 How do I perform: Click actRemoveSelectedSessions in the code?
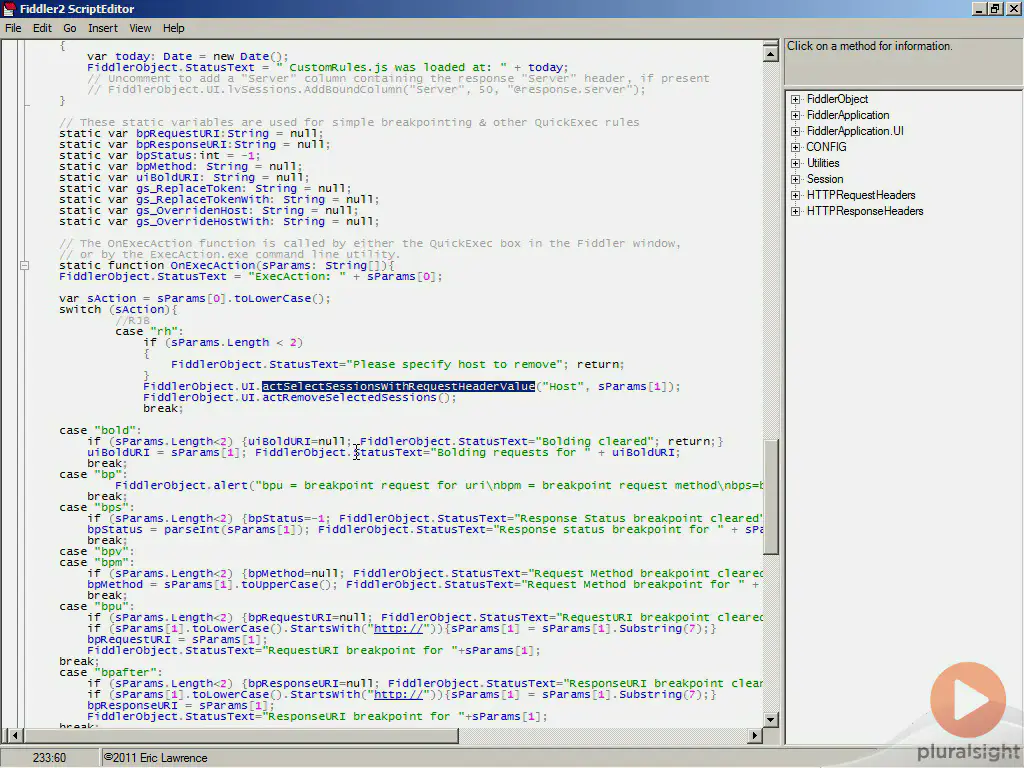click(349, 398)
